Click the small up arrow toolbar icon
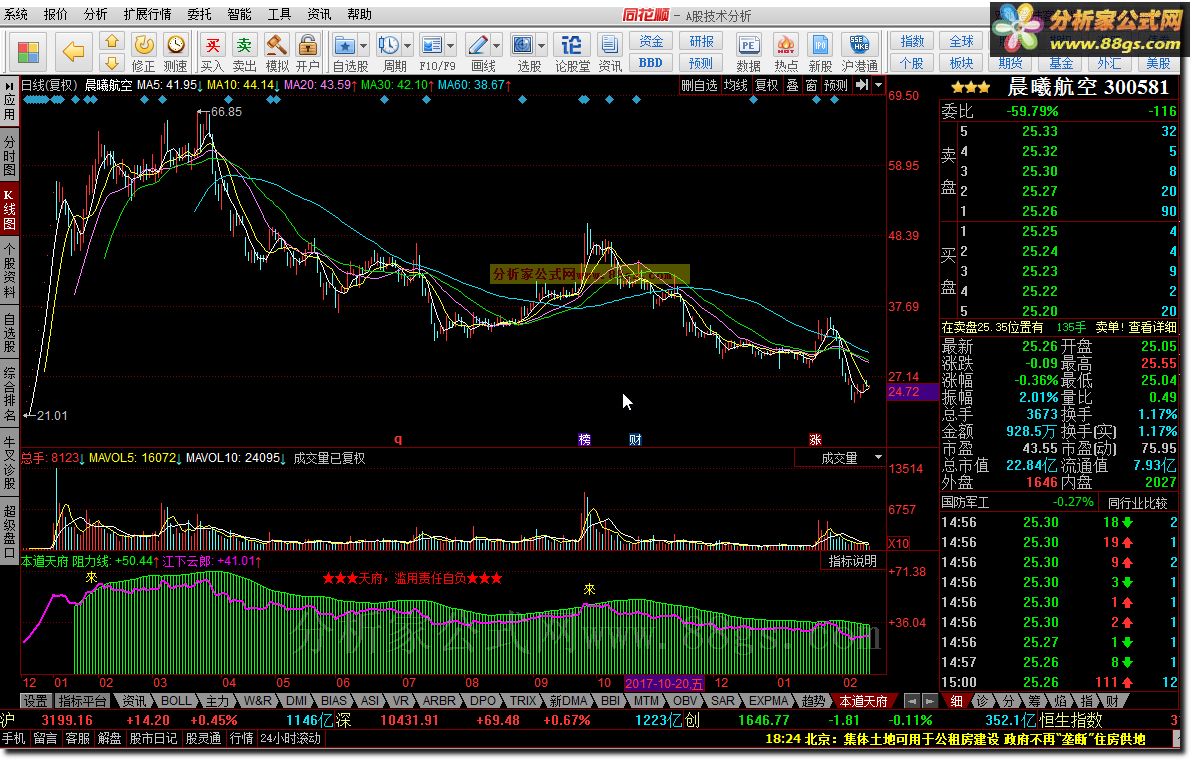The height and width of the screenshot is (760, 1192). click(x=112, y=42)
